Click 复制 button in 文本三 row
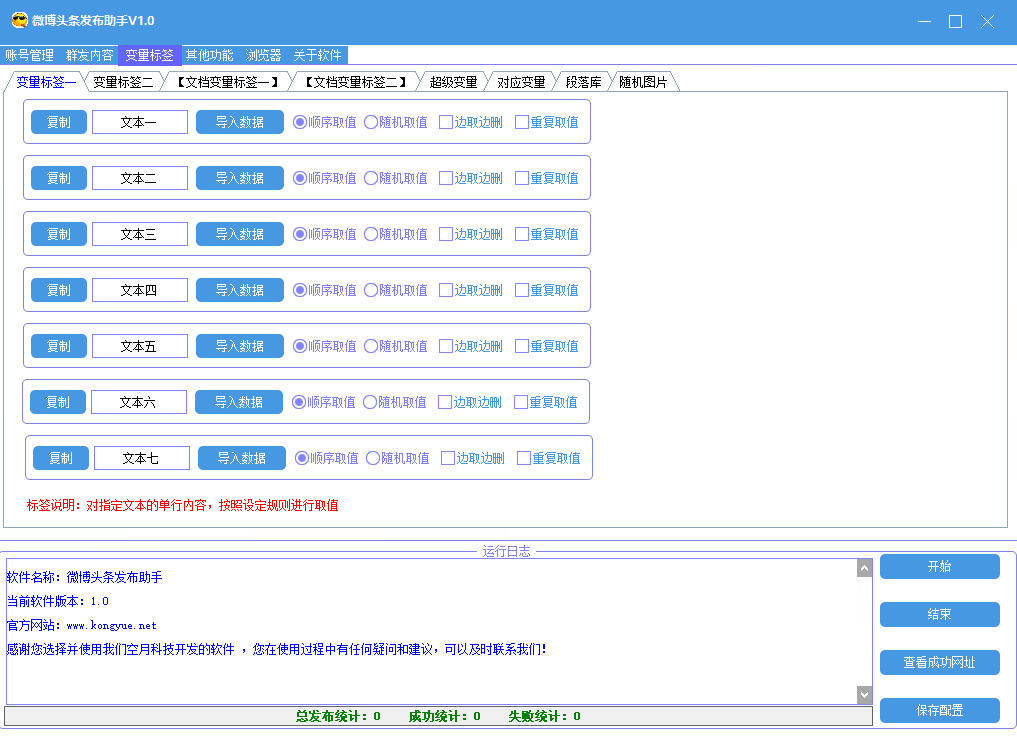This screenshot has height=749, width=1017. (x=59, y=234)
